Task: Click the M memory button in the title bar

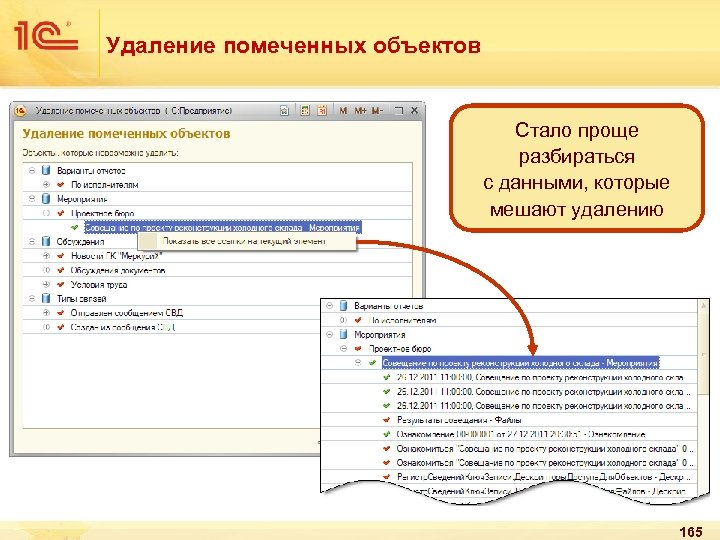Action: pos(343,111)
